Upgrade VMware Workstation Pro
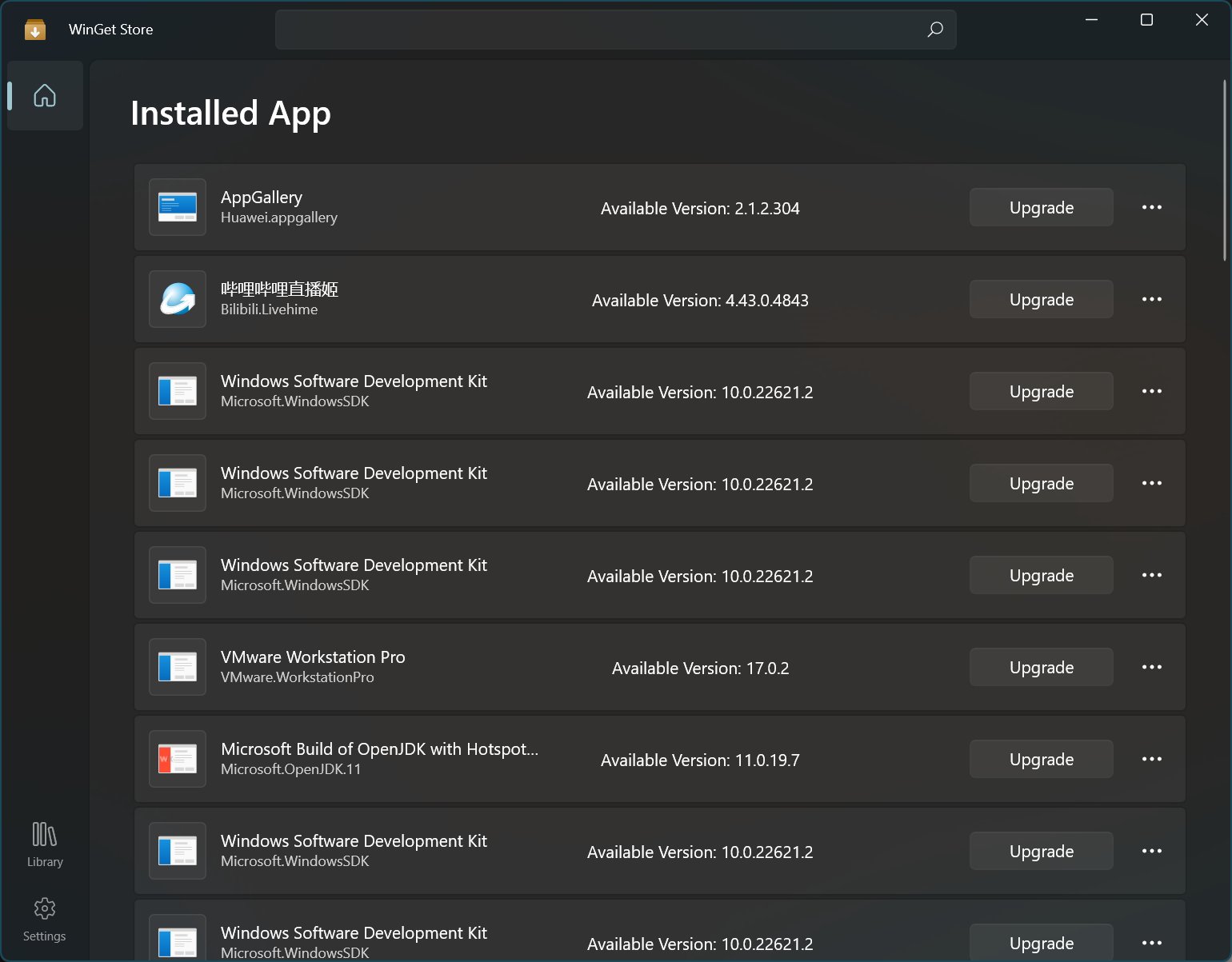 coord(1041,667)
